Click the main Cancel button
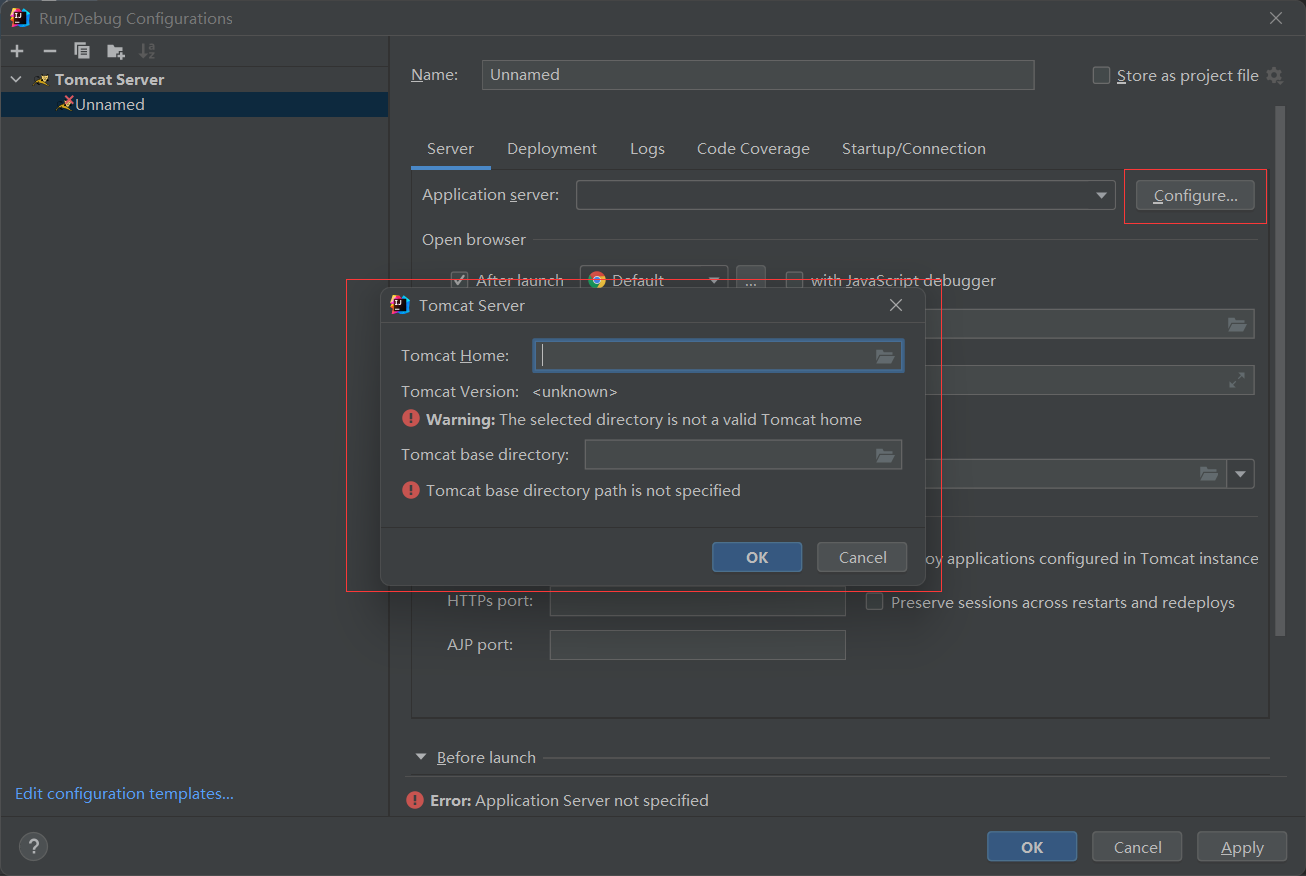Image resolution: width=1306 pixels, height=876 pixels. (1137, 847)
